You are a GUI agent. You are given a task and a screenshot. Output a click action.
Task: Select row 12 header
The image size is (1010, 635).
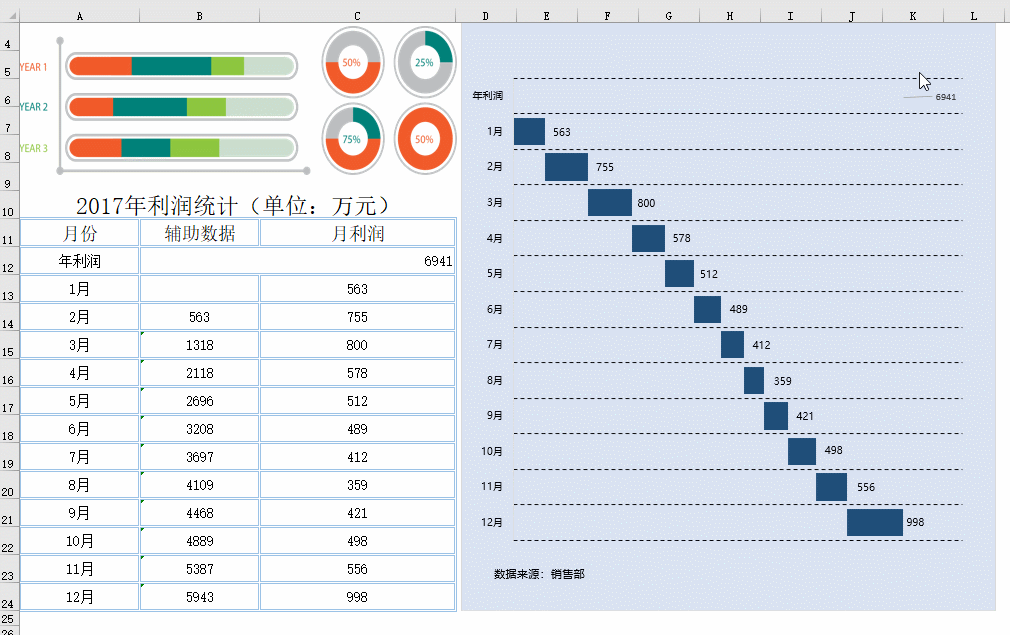(x=8, y=261)
